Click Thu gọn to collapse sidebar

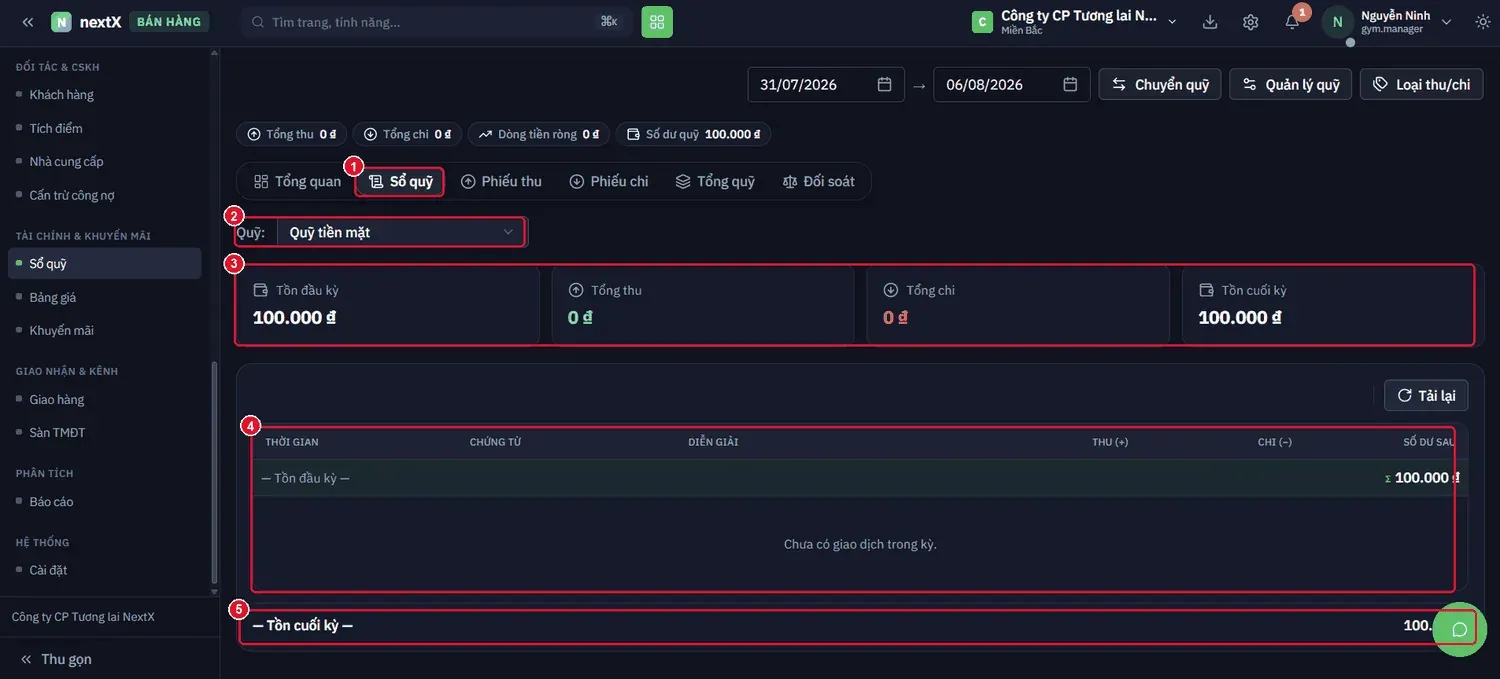[56, 659]
